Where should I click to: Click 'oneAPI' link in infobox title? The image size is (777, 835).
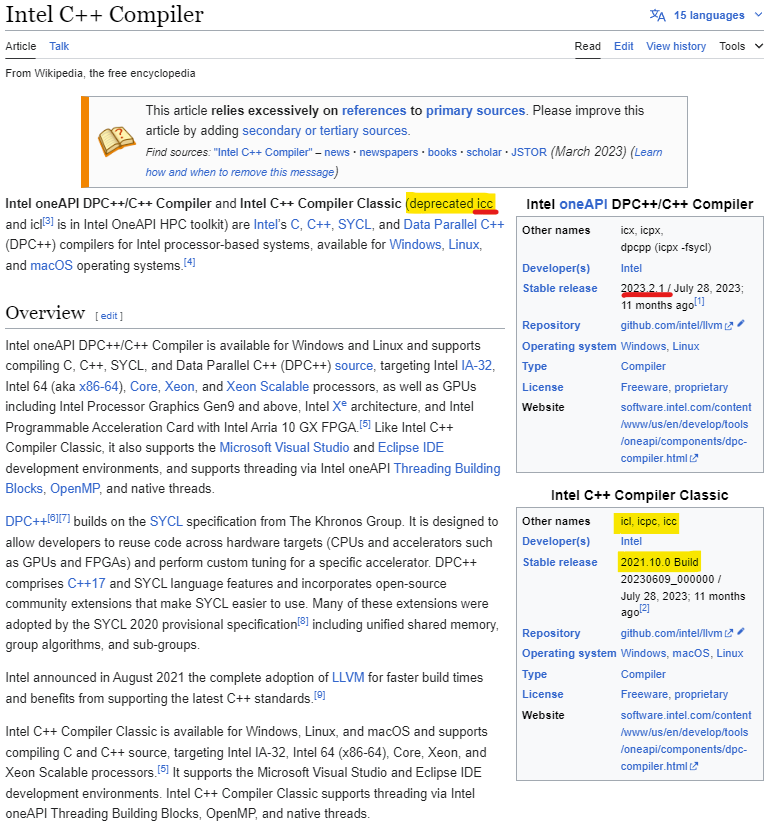584,204
